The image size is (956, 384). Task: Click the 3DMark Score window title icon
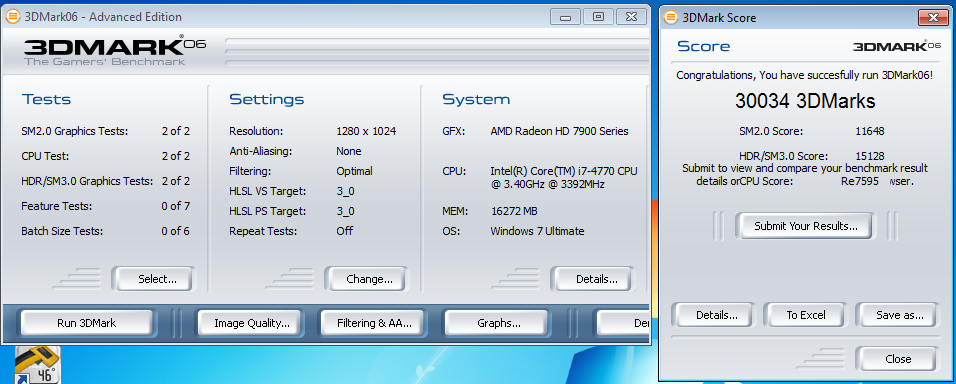point(671,18)
